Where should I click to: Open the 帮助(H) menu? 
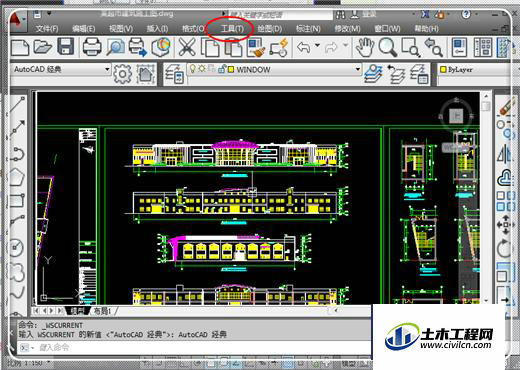click(x=426, y=29)
